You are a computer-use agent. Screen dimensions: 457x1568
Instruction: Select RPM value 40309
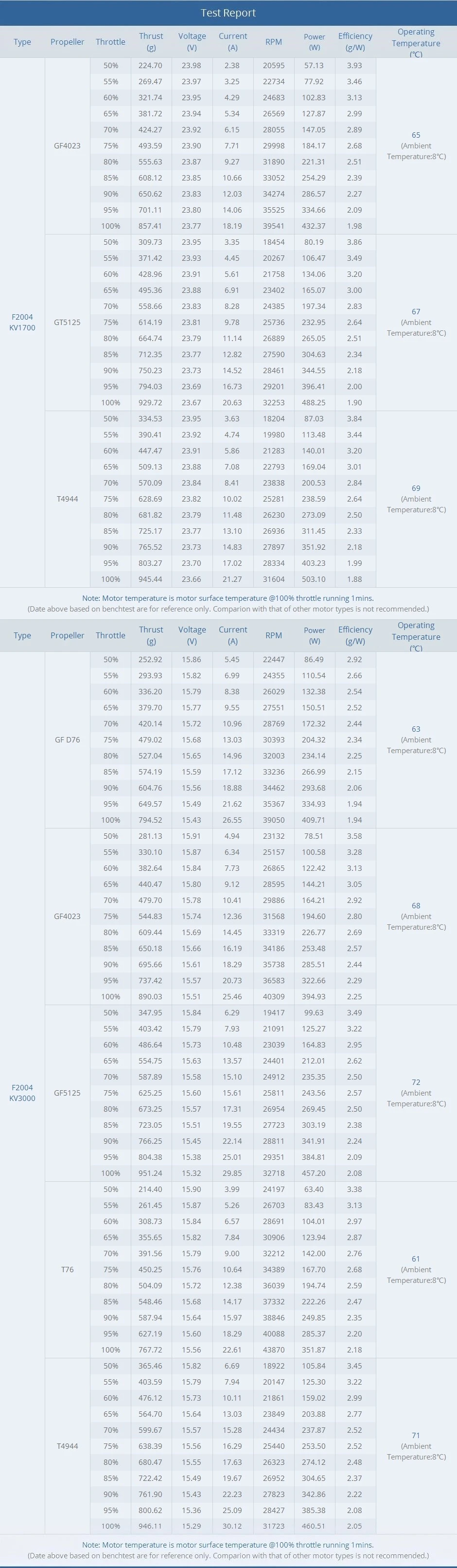click(273, 996)
